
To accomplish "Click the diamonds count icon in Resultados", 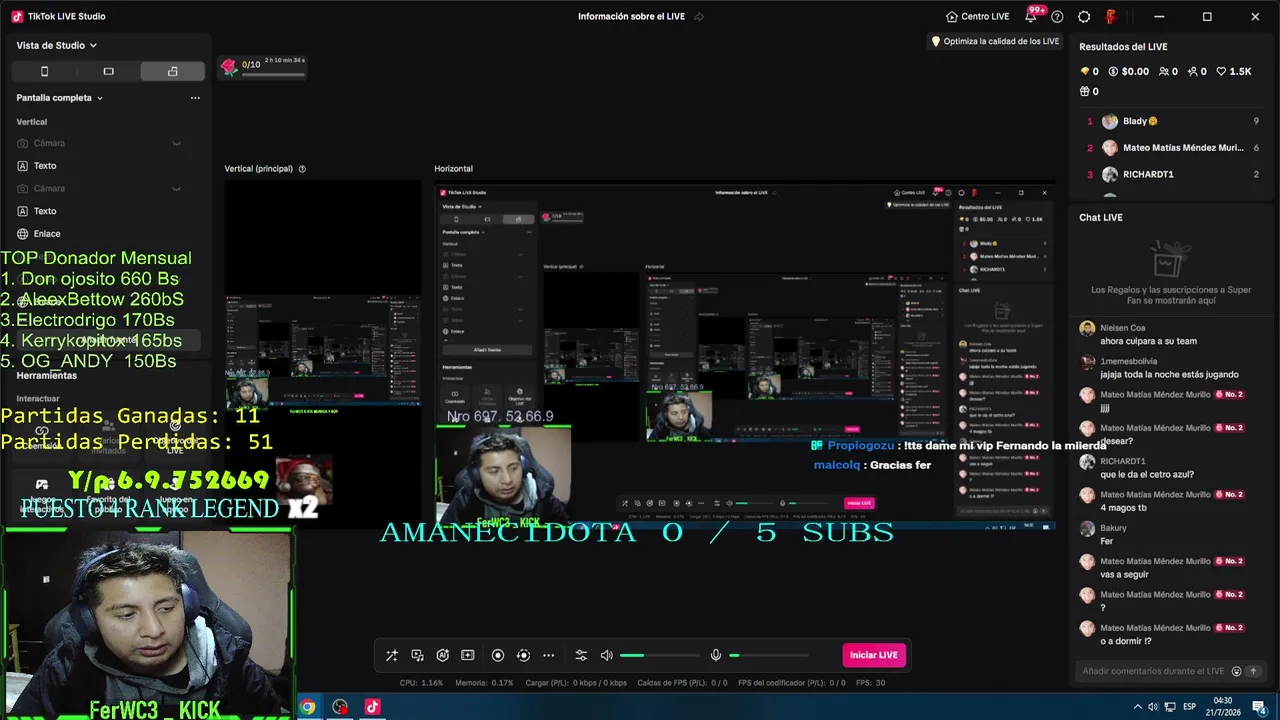I will tap(1084, 72).
